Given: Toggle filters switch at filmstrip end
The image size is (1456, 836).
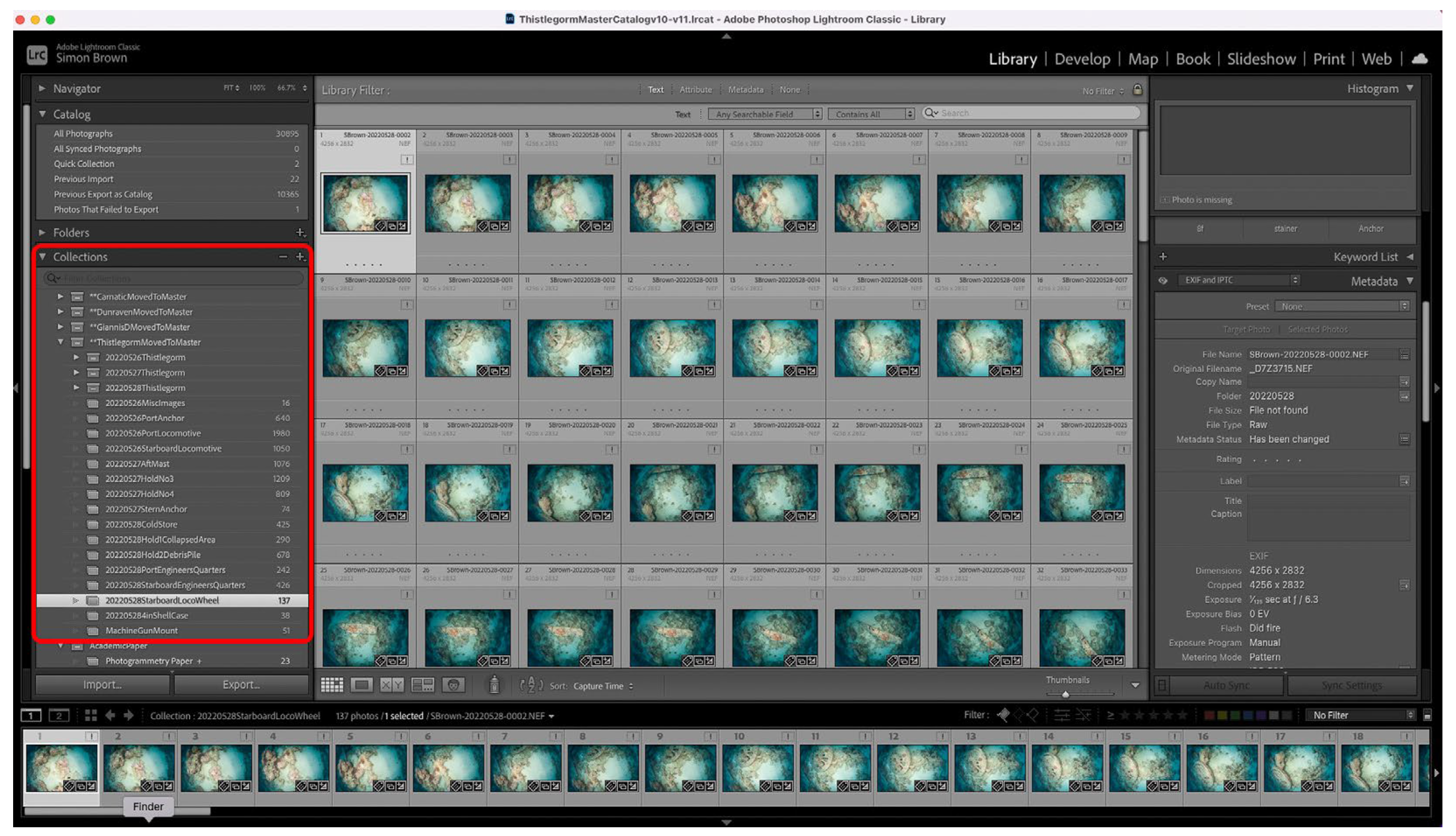Looking at the screenshot, I should tap(1427, 716).
